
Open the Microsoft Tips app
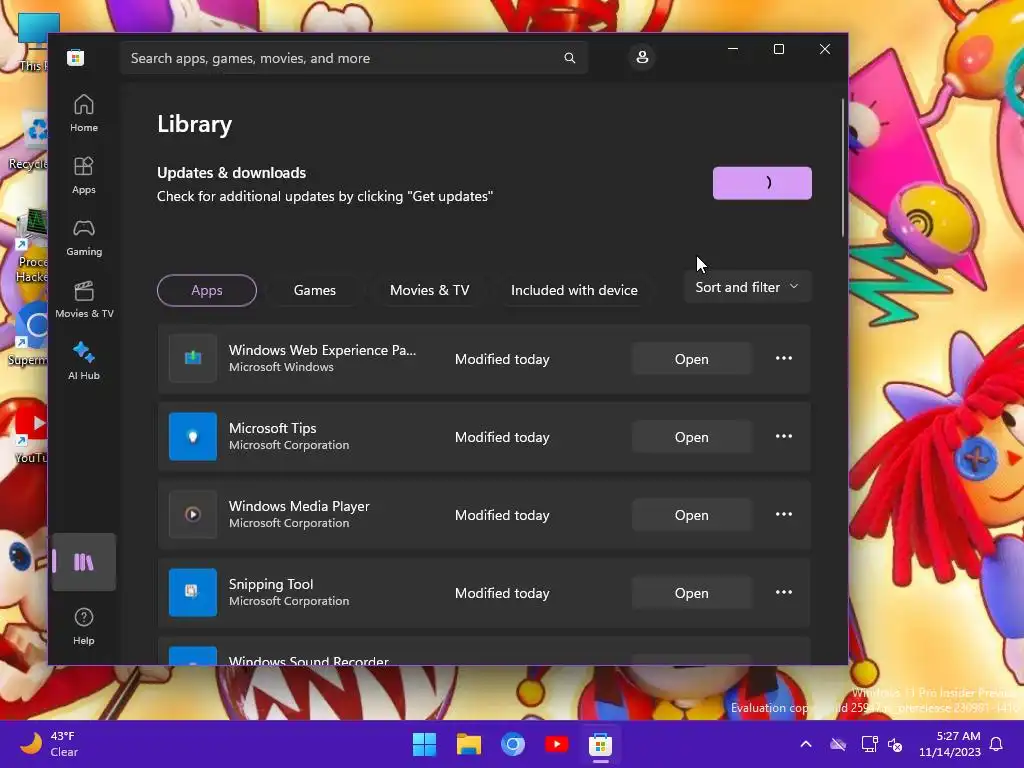click(x=692, y=437)
